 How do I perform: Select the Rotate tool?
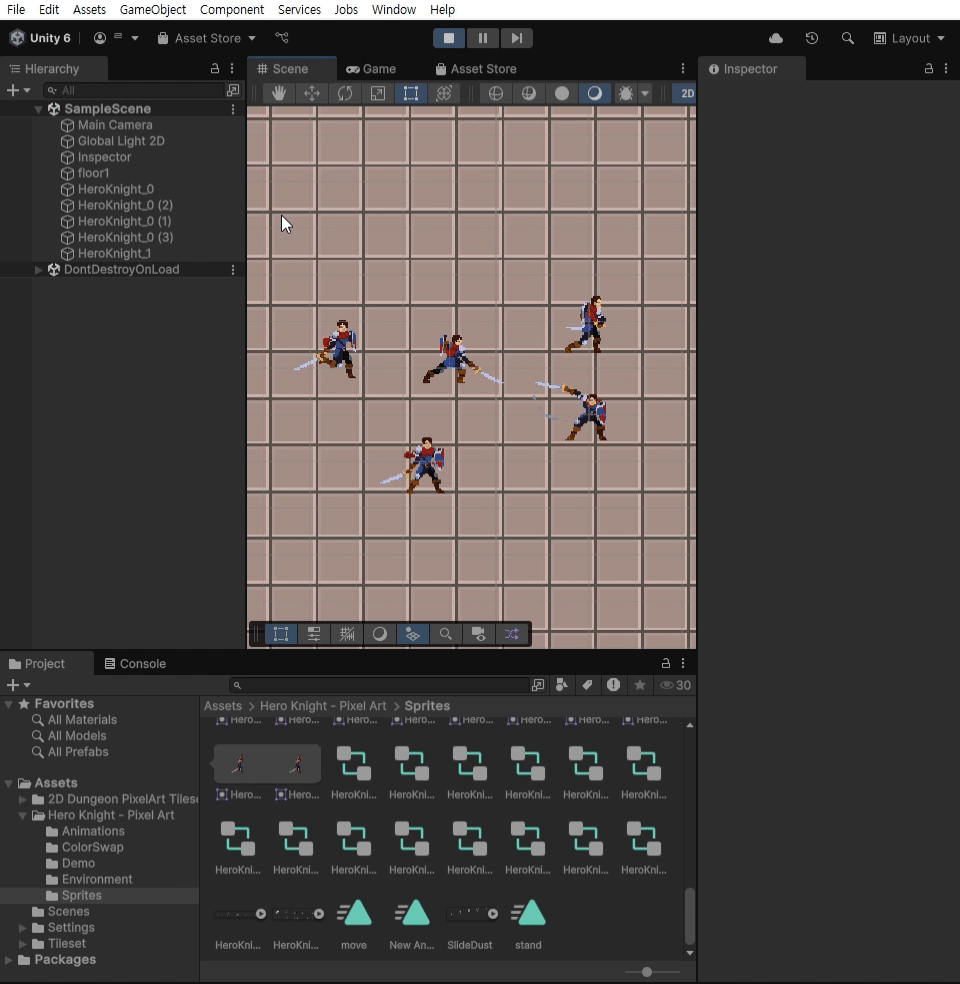click(x=344, y=94)
